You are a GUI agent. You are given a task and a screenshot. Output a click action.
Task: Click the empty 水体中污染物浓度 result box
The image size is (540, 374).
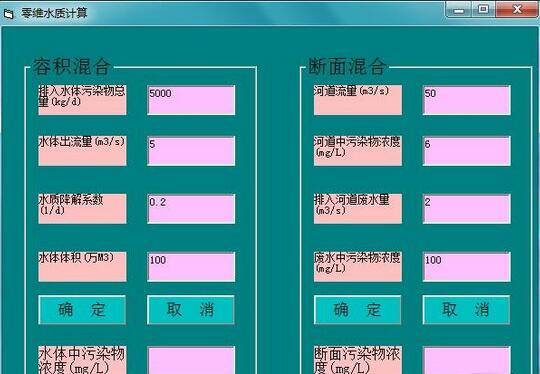tap(191, 360)
